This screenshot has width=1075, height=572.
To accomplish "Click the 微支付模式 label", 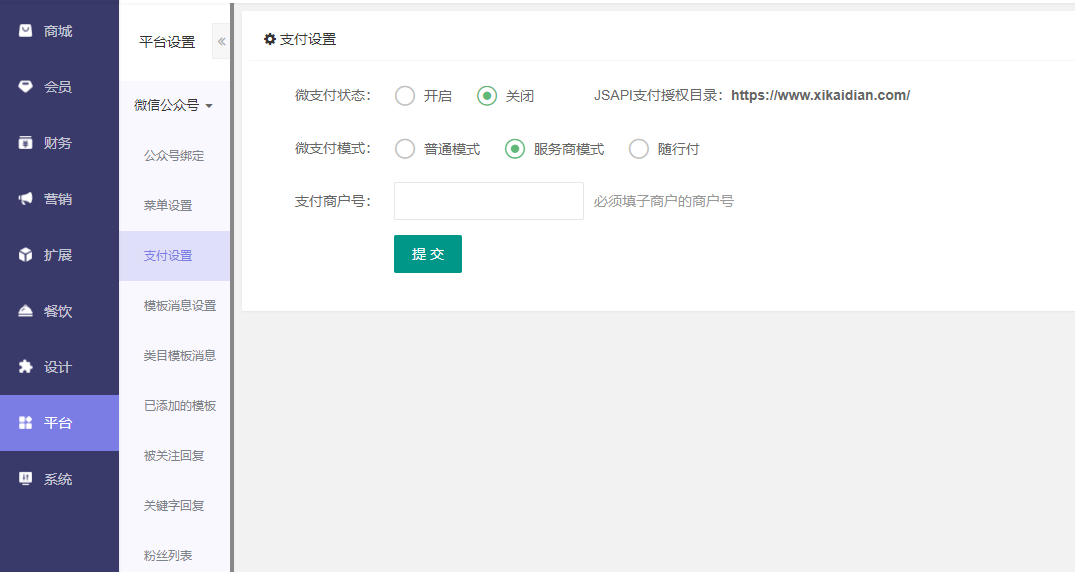I will click(333, 149).
